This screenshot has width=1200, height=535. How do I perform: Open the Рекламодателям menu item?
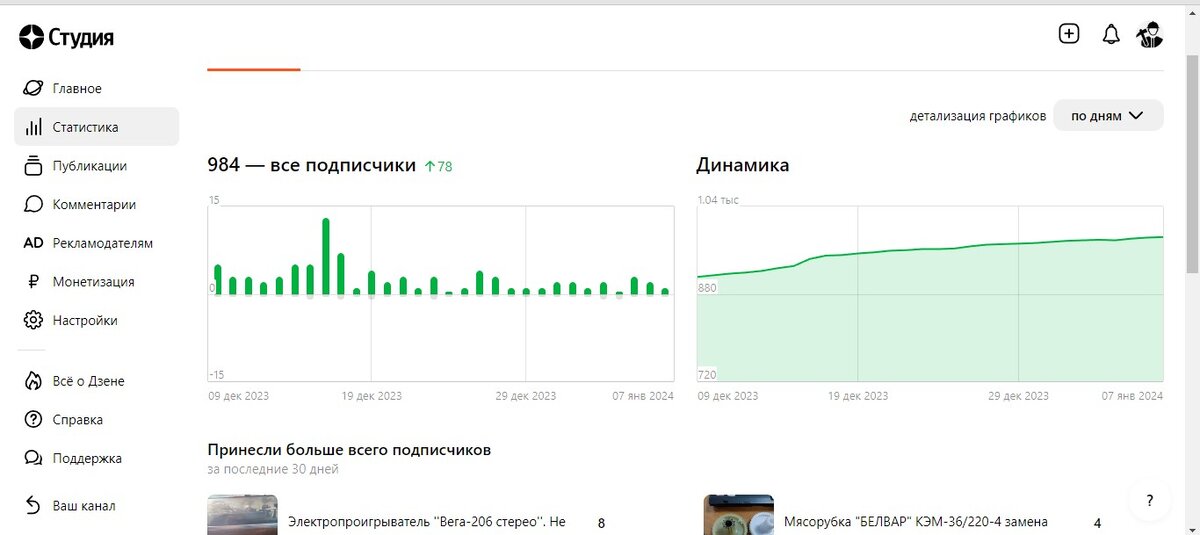103,243
